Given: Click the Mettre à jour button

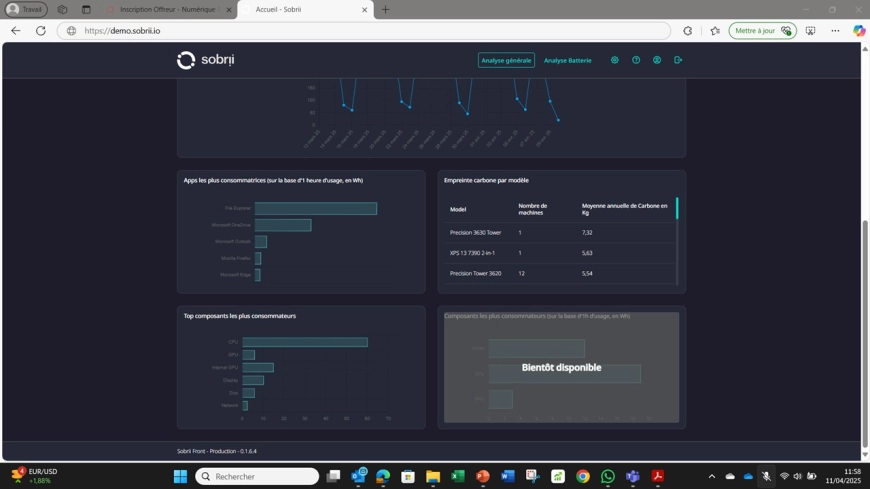Looking at the screenshot, I should point(762,31).
